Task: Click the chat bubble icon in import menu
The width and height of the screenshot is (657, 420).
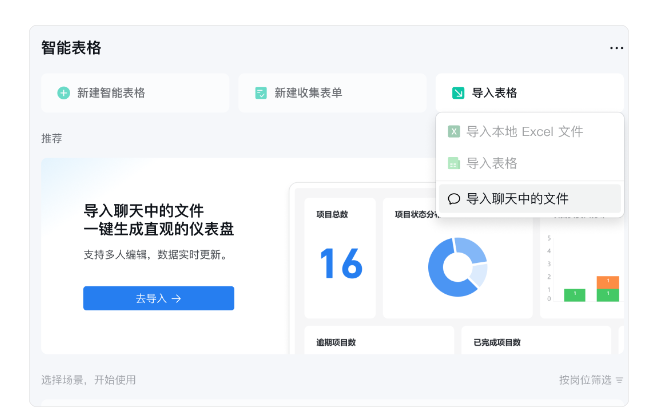Action: point(454,199)
